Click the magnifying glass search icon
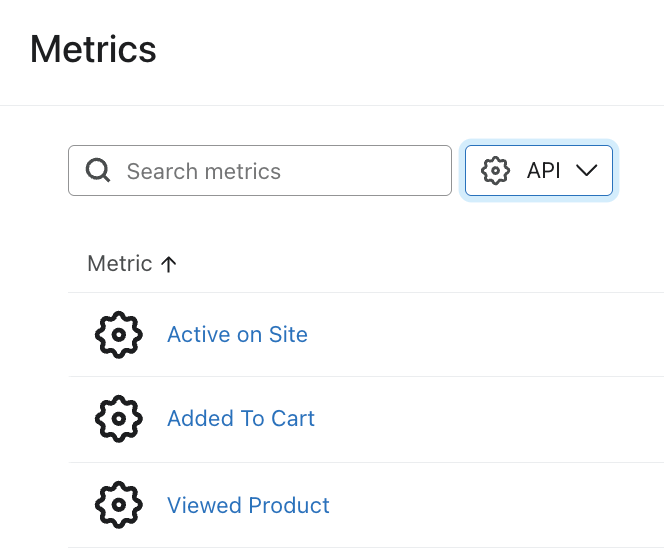 point(98,171)
